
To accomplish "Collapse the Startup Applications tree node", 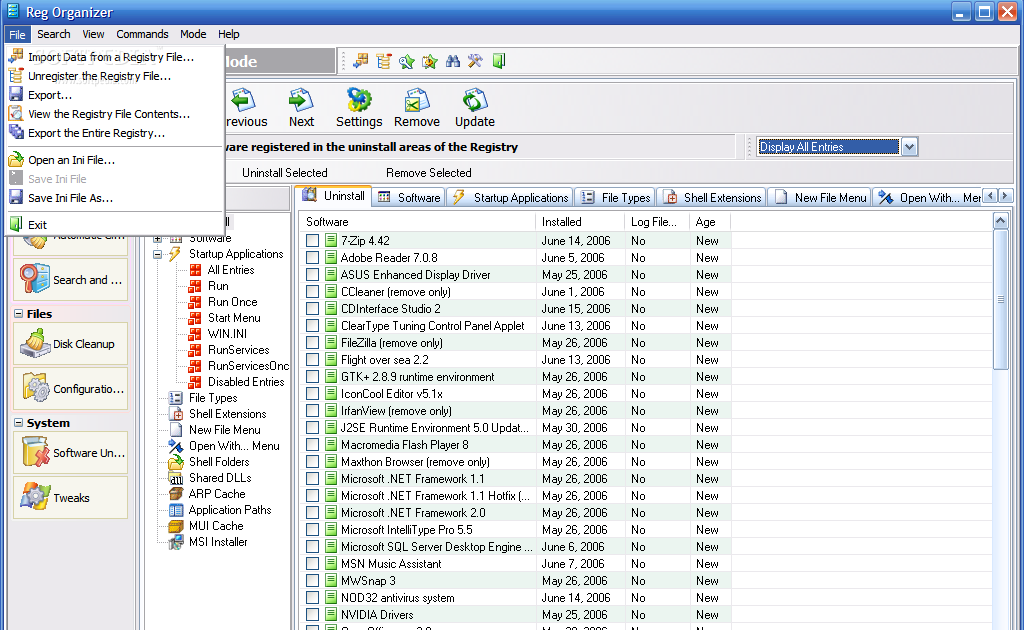I will click(157, 254).
